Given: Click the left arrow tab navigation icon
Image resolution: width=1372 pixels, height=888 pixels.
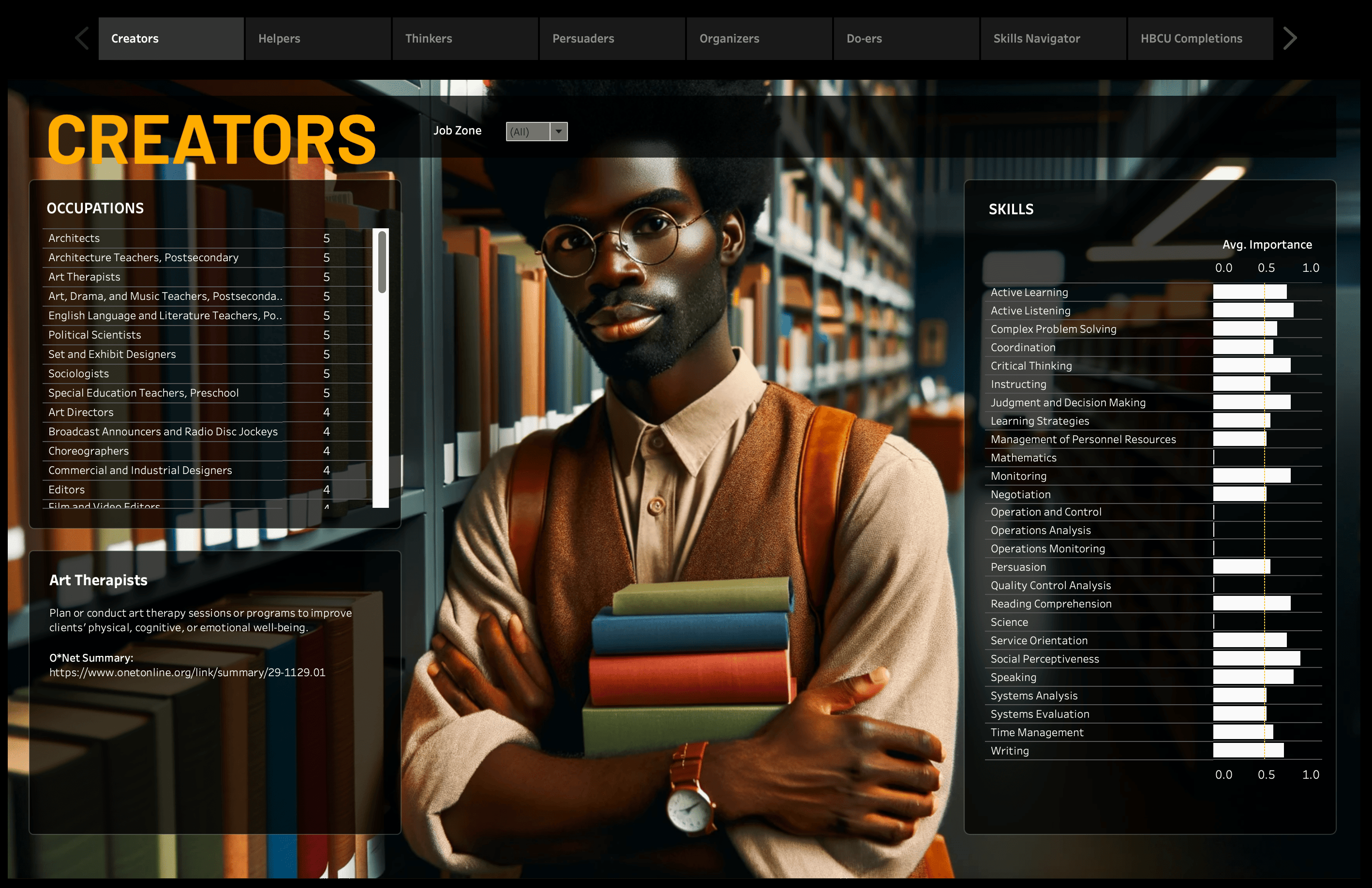Looking at the screenshot, I should coord(82,39).
